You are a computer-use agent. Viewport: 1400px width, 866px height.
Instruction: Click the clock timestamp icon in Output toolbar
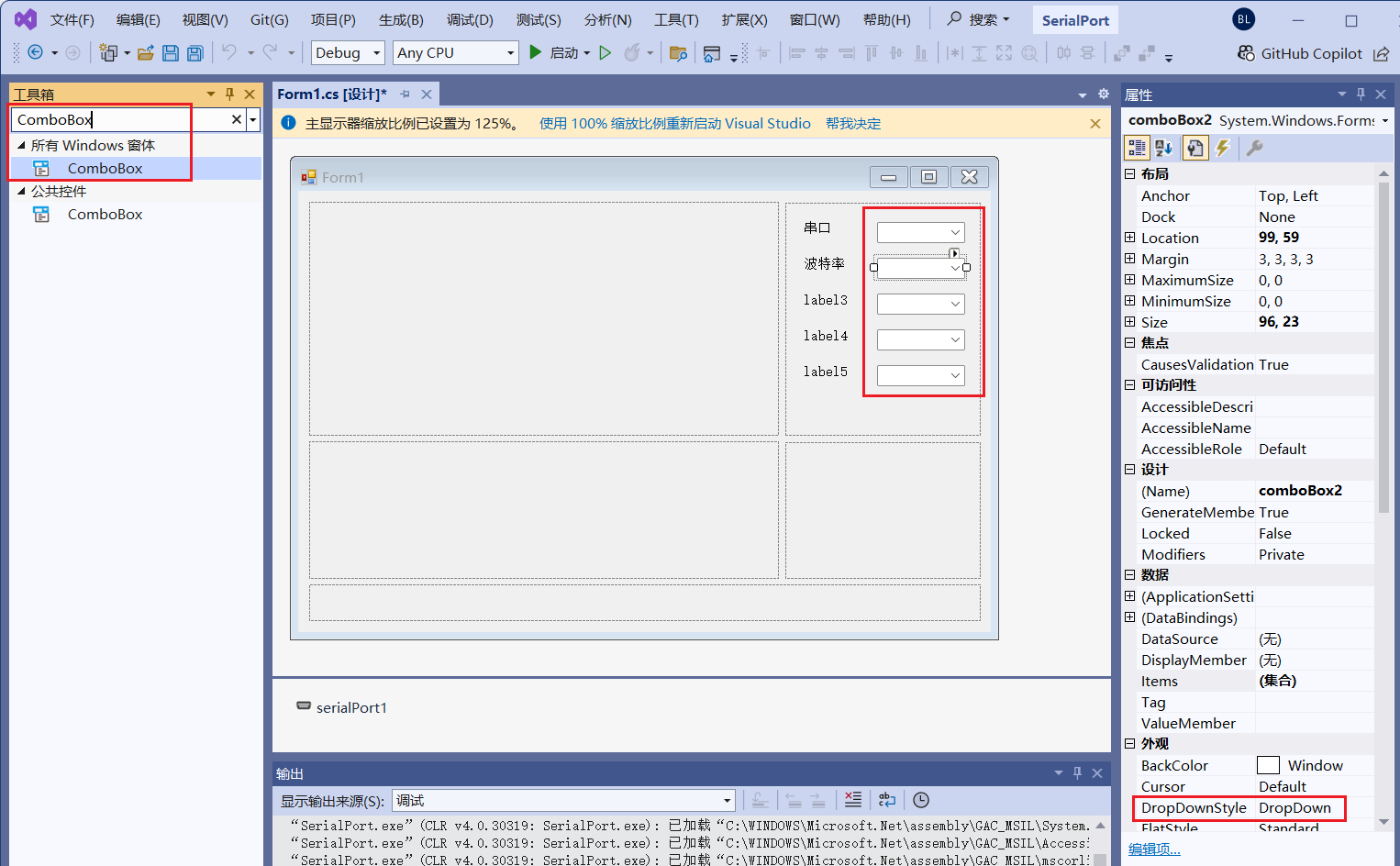coord(921,800)
